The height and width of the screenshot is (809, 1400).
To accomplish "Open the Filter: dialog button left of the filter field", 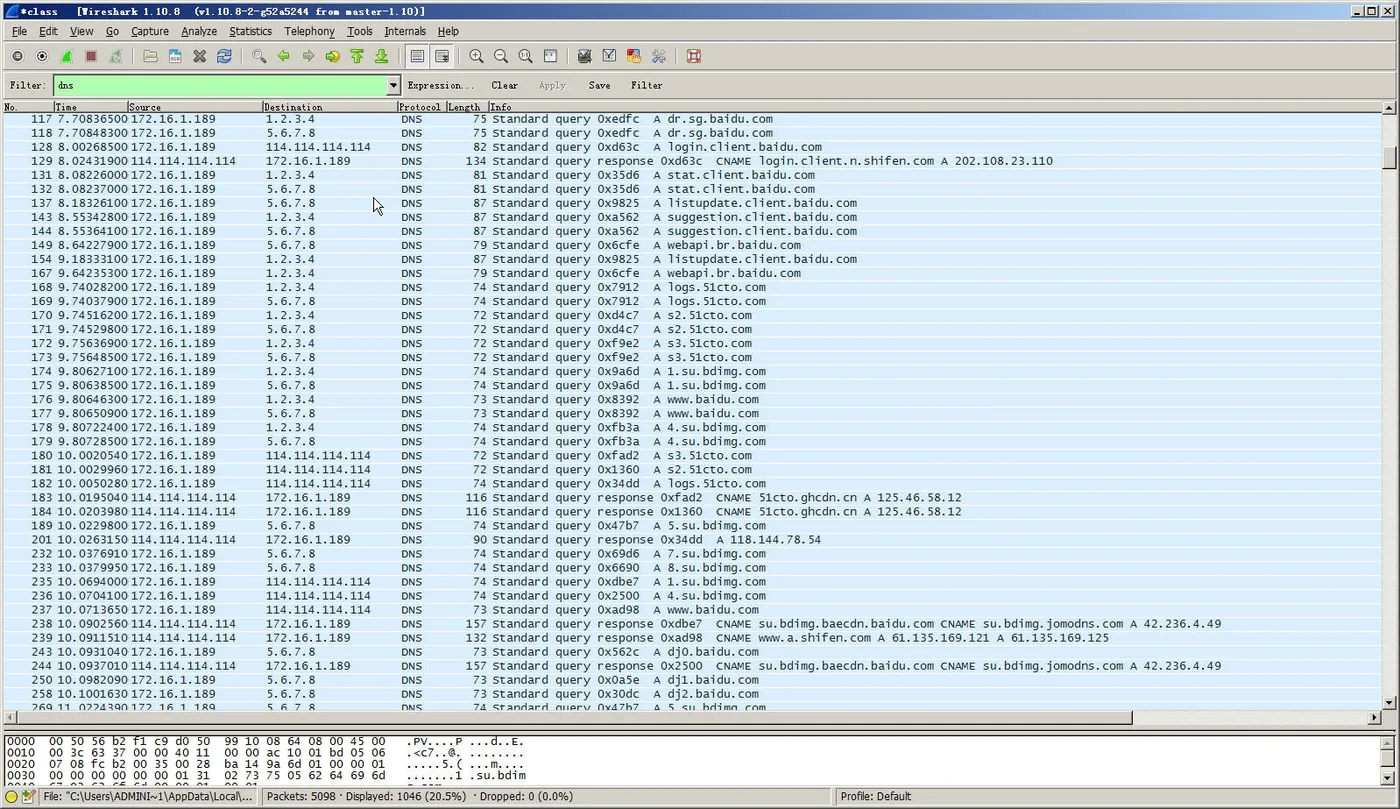I will coord(27,86).
